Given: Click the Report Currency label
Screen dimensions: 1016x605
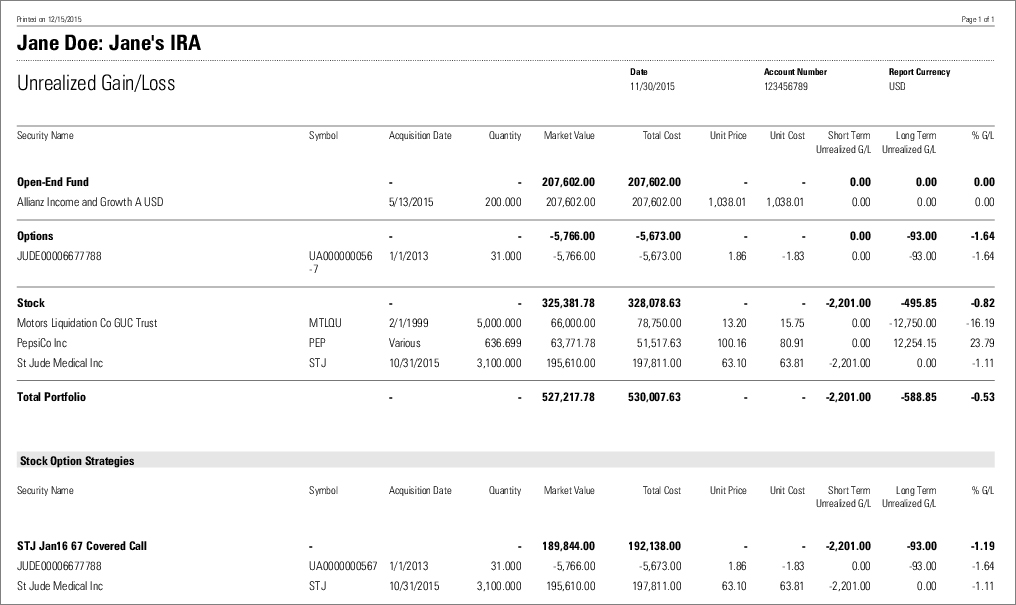Looking at the screenshot, I should tap(919, 72).
